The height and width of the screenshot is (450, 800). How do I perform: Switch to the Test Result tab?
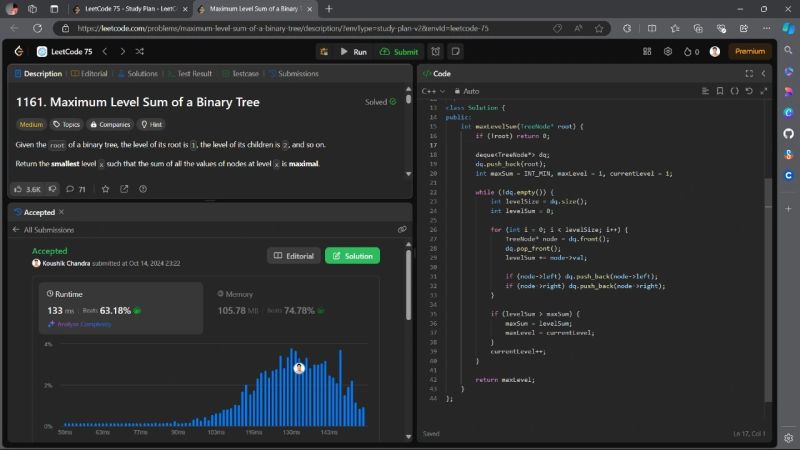point(190,73)
